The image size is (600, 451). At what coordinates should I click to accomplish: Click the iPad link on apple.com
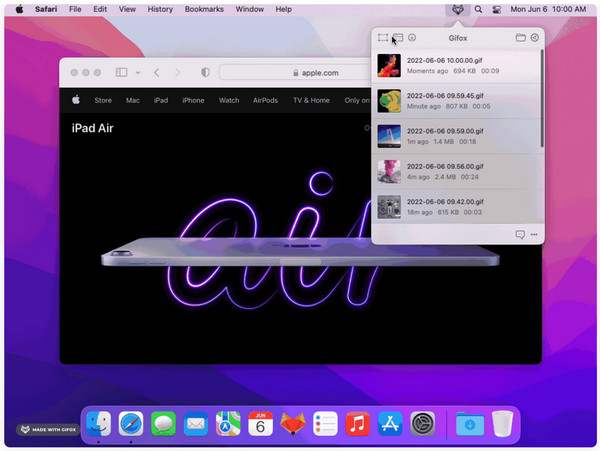[161, 100]
